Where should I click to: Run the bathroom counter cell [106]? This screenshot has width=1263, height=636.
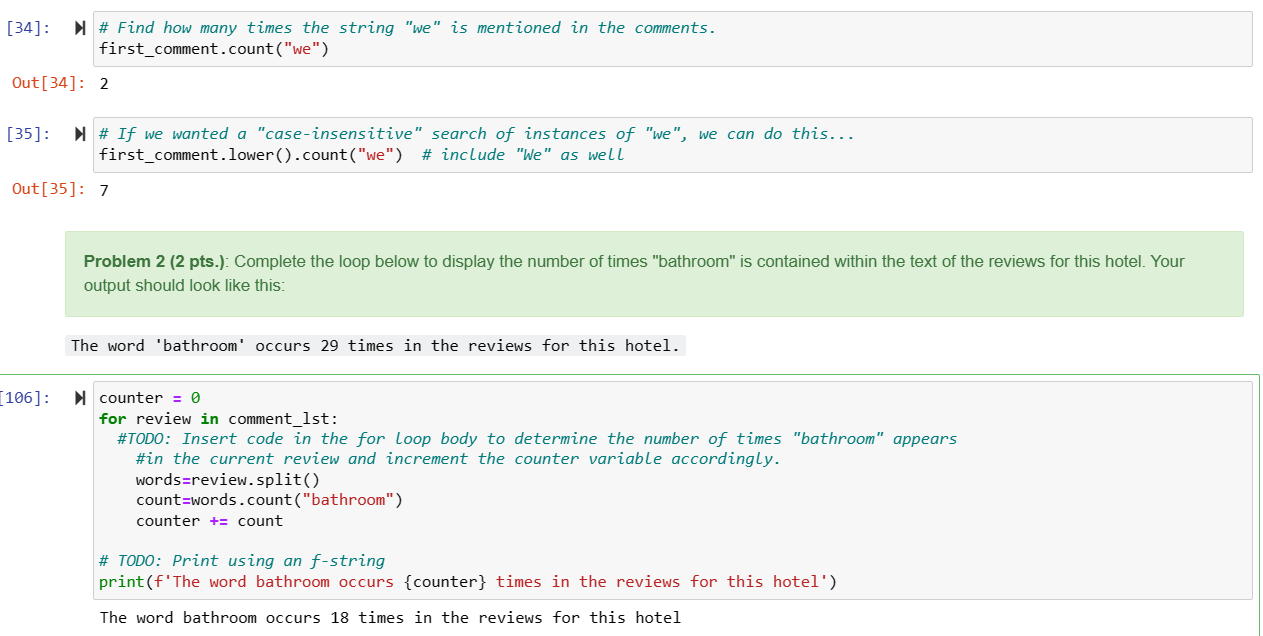[79, 397]
